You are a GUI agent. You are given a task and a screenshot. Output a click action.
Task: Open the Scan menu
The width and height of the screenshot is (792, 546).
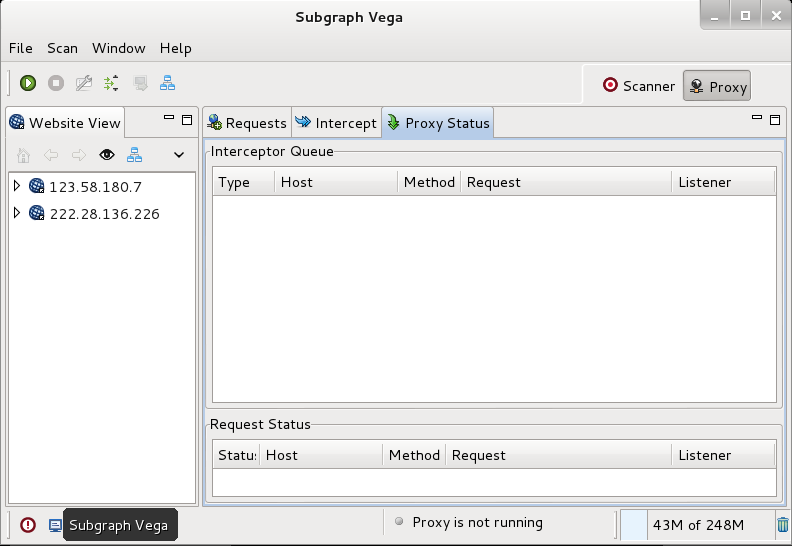pyautogui.click(x=63, y=48)
